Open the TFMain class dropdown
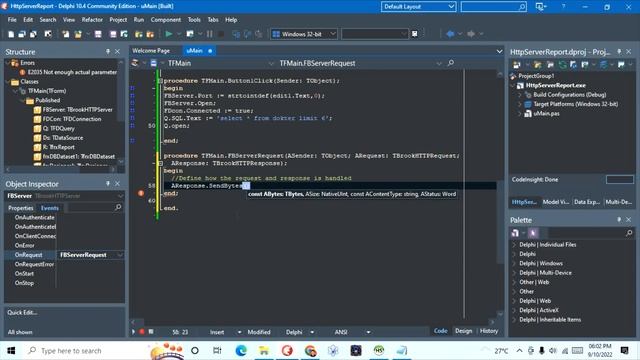 tap(271, 64)
